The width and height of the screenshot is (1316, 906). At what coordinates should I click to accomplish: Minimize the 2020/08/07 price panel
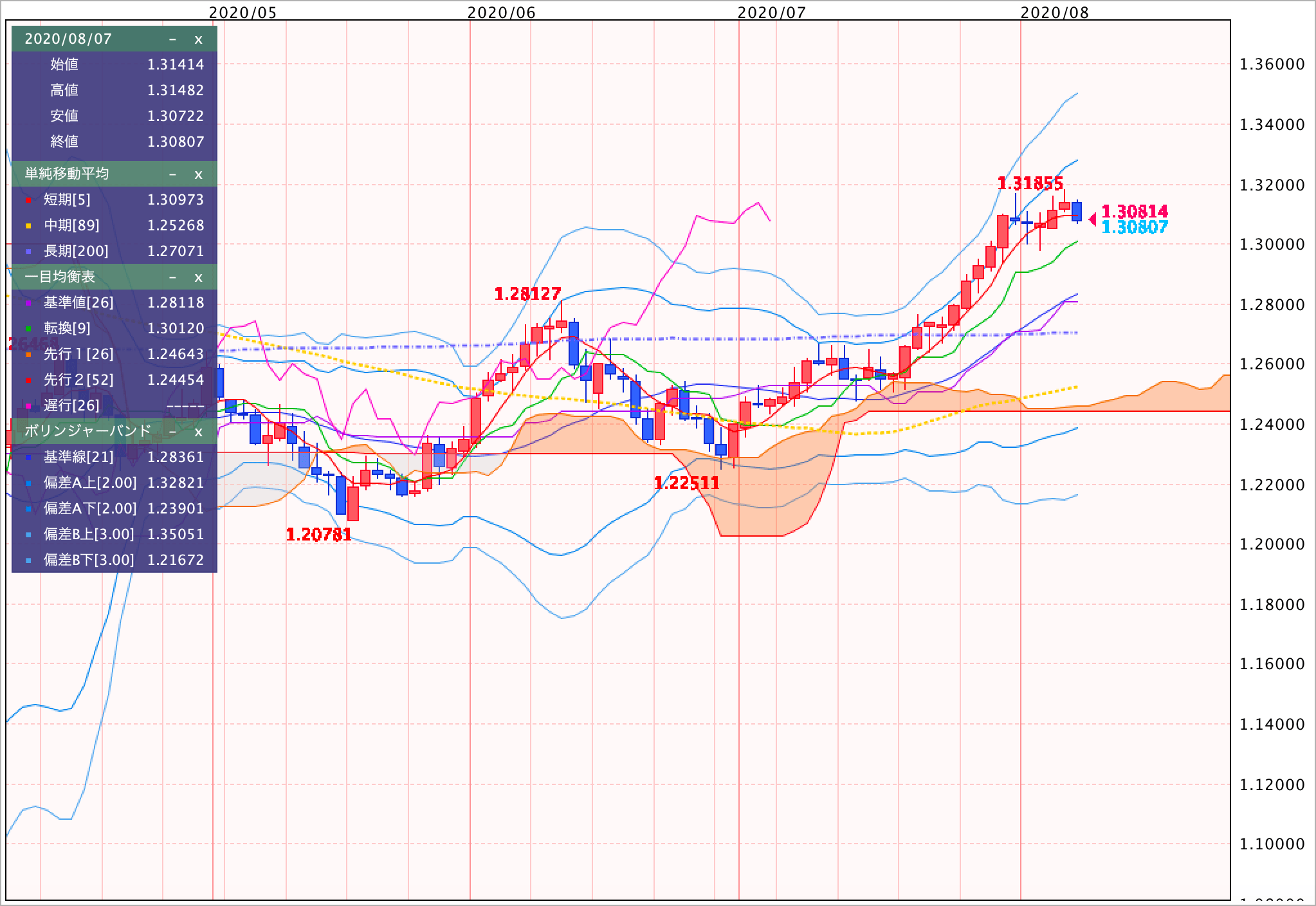(172, 39)
